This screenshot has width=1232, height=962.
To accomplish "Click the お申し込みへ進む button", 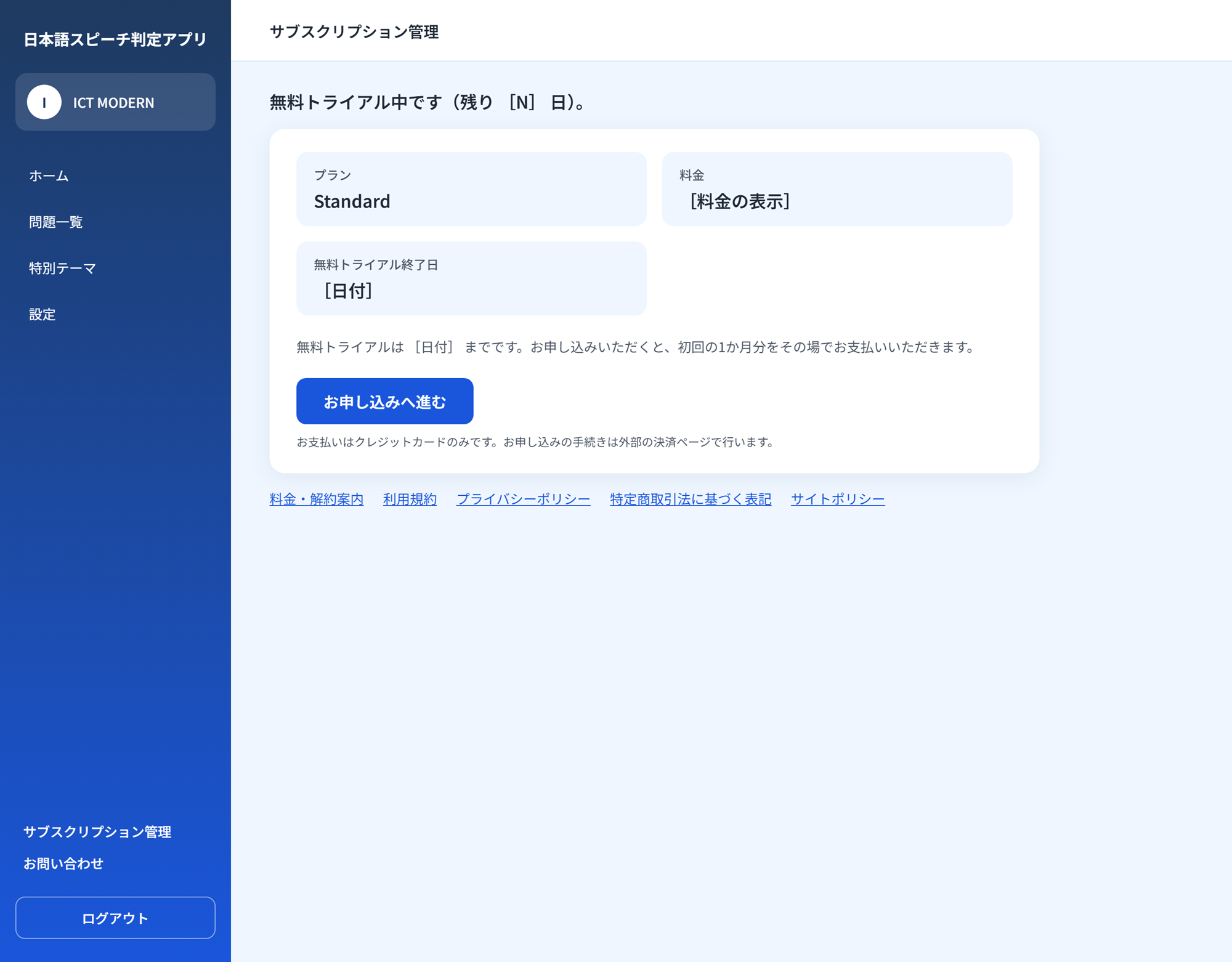I will (385, 401).
